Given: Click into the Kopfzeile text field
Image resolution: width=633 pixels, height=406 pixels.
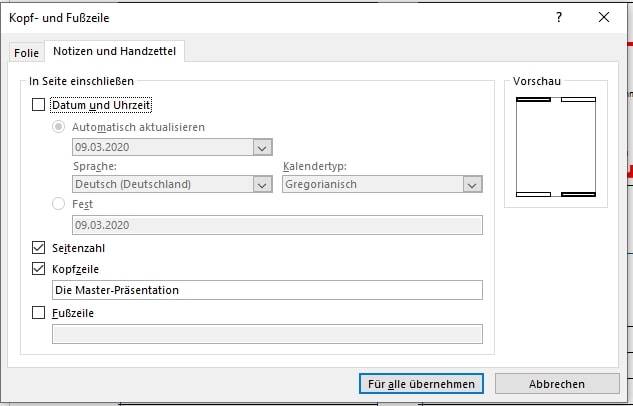Looking at the screenshot, I should pyautogui.click(x=267, y=290).
